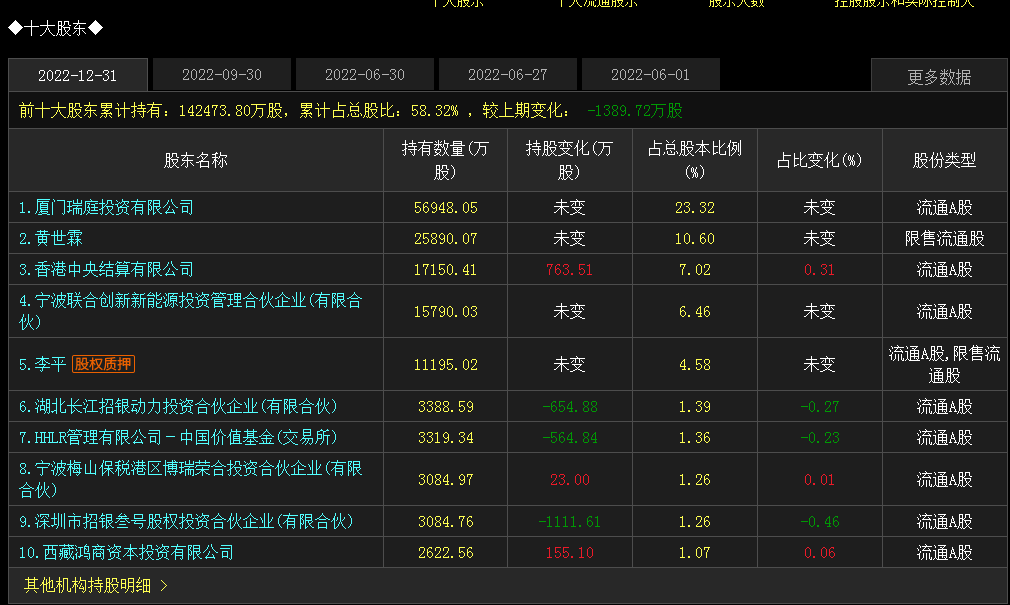Open 宁波联合创新新能源投资管理合伙企业 link
The height and width of the screenshot is (605, 1010).
[191, 311]
